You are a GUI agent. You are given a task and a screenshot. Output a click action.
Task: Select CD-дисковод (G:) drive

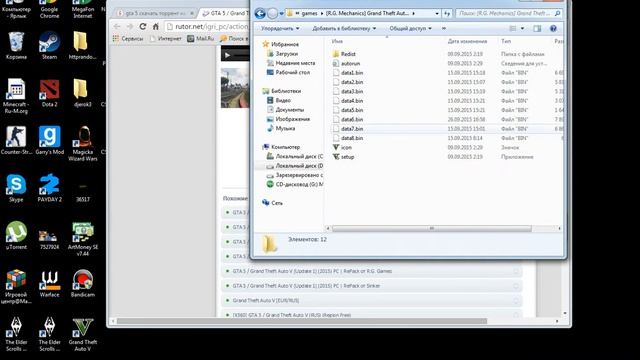(295, 184)
